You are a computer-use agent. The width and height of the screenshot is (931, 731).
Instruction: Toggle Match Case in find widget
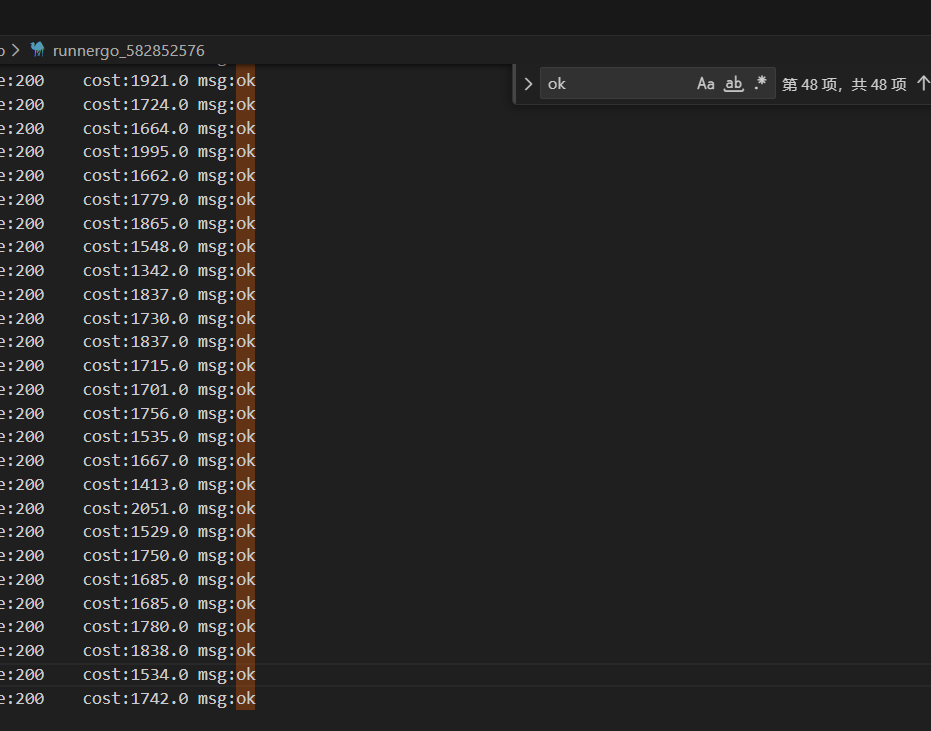(706, 84)
